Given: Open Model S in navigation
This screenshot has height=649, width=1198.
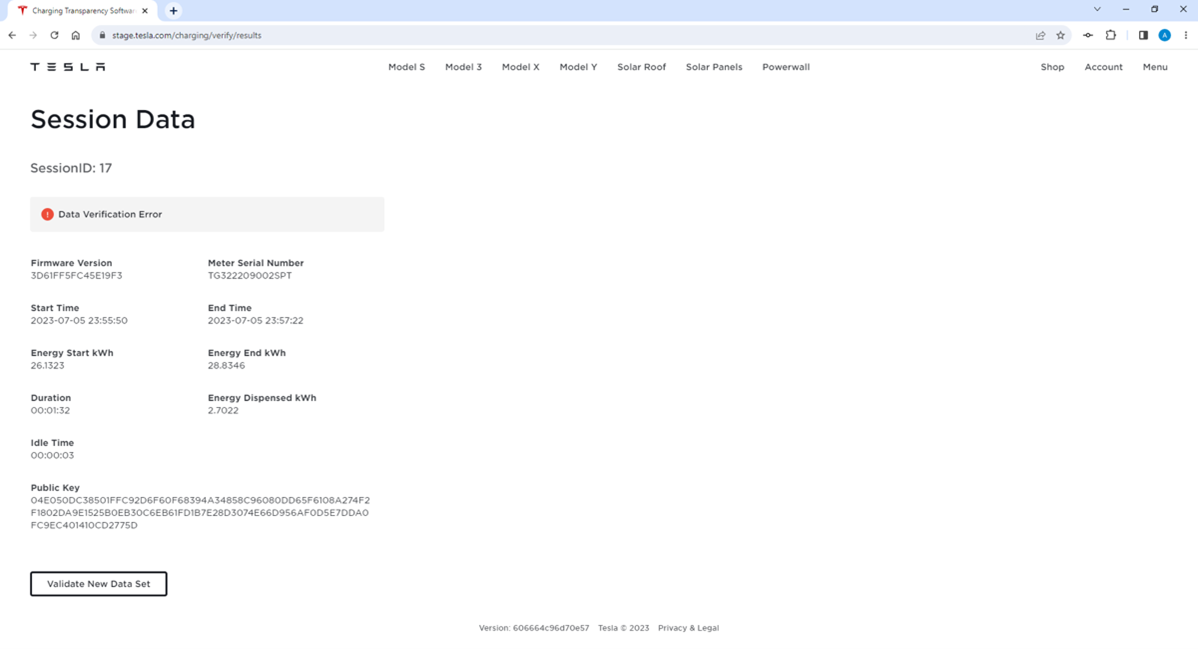Looking at the screenshot, I should point(406,67).
